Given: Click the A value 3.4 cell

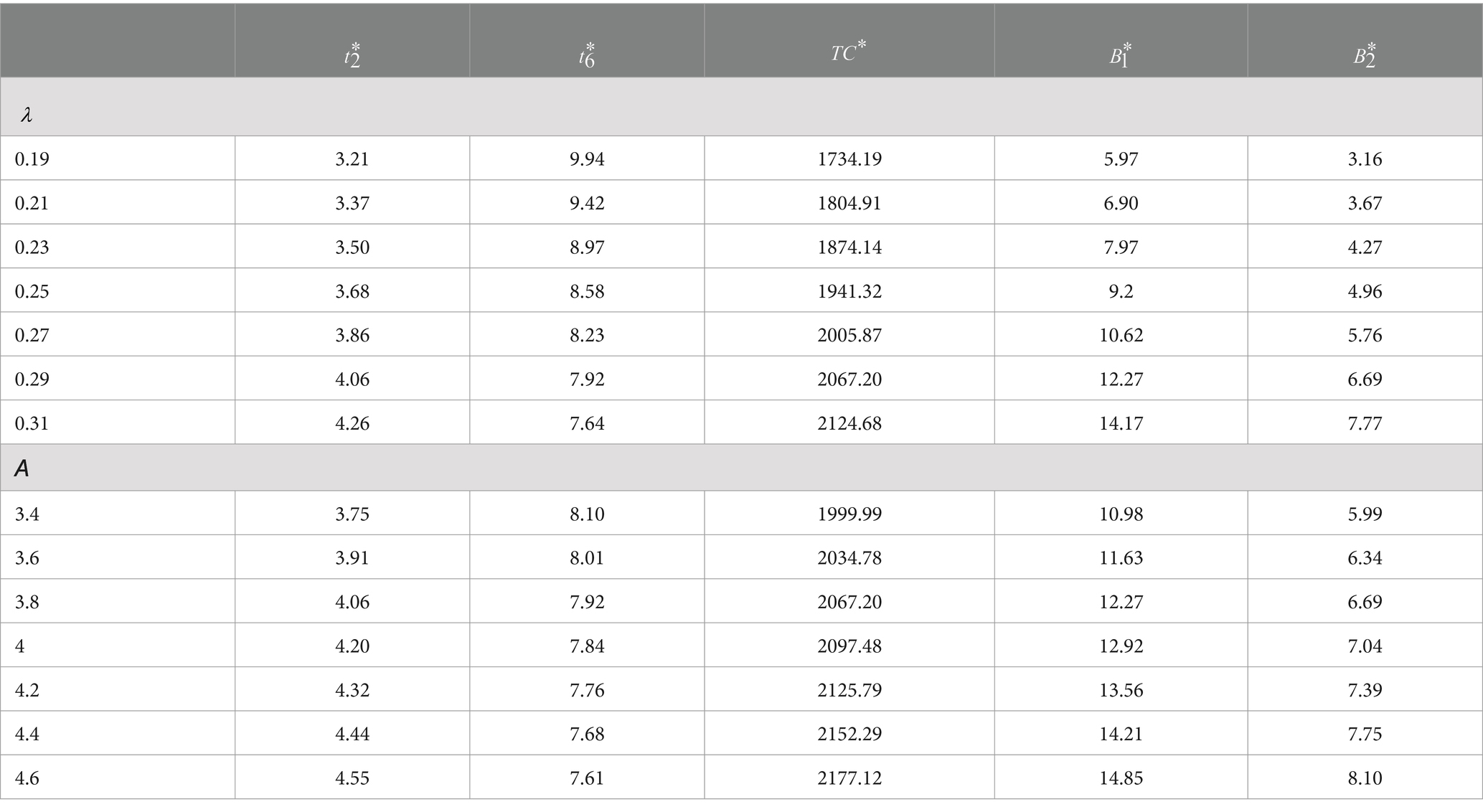Looking at the screenshot, I should [118, 513].
